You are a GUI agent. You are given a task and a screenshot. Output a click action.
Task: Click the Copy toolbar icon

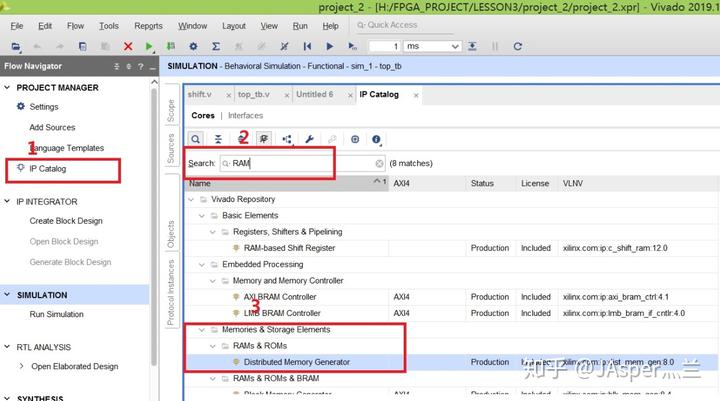[83, 46]
